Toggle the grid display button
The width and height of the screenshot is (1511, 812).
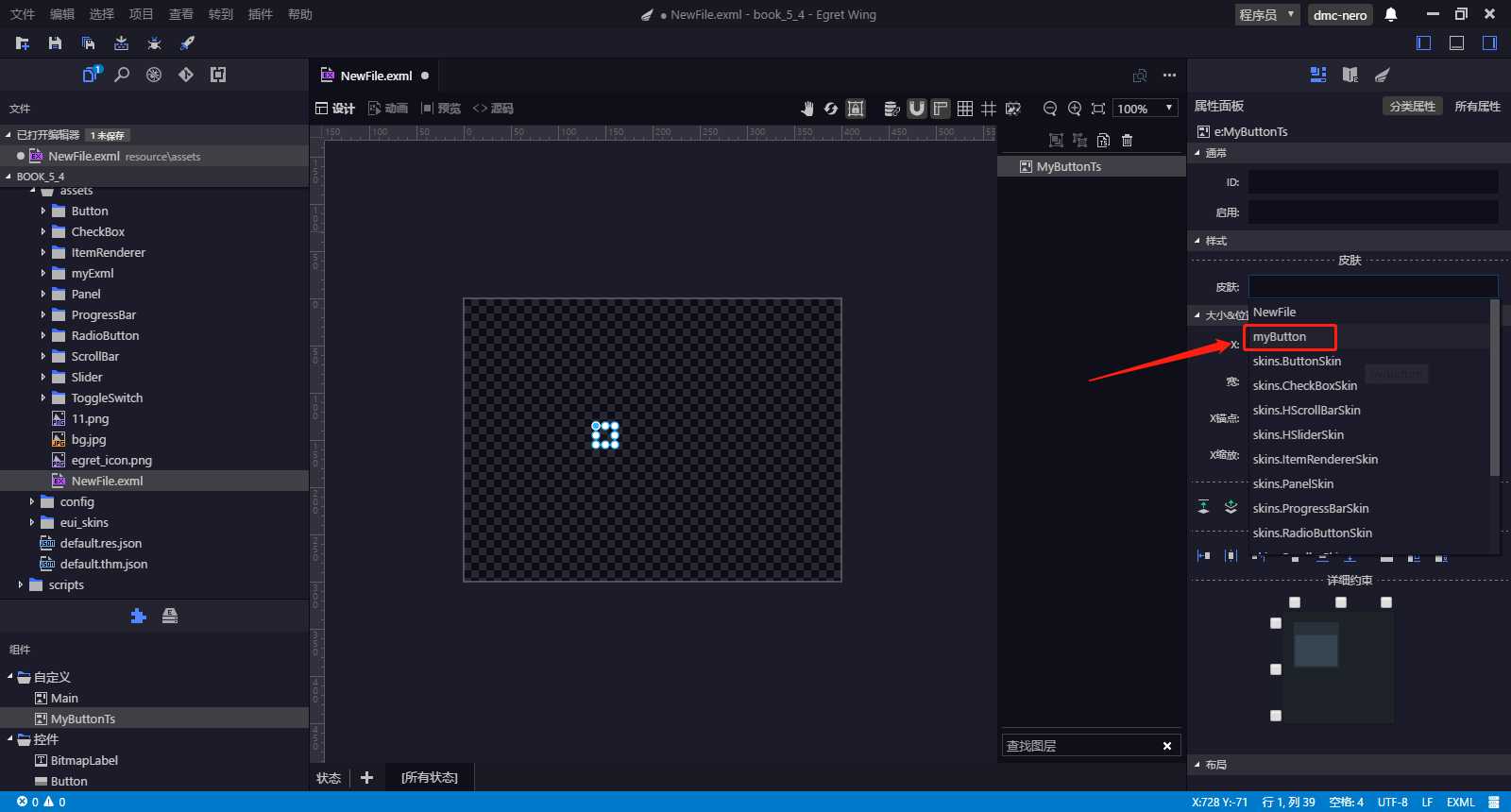point(965,109)
